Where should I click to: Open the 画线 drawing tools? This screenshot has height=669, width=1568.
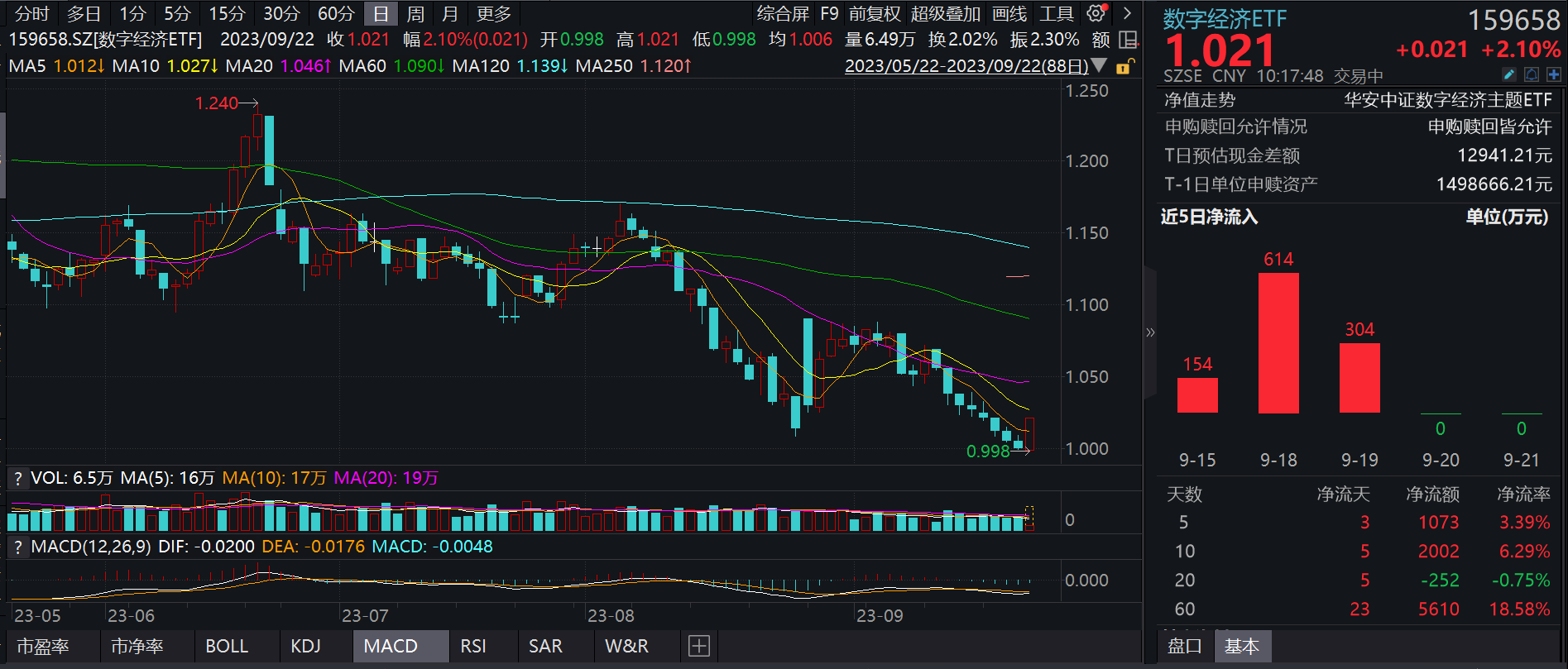click(x=1009, y=14)
